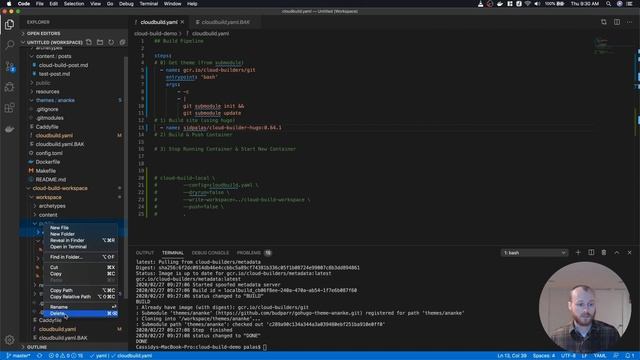Open the Extensions view in activity bar
The width and height of the screenshot is (640, 360).
(9, 108)
